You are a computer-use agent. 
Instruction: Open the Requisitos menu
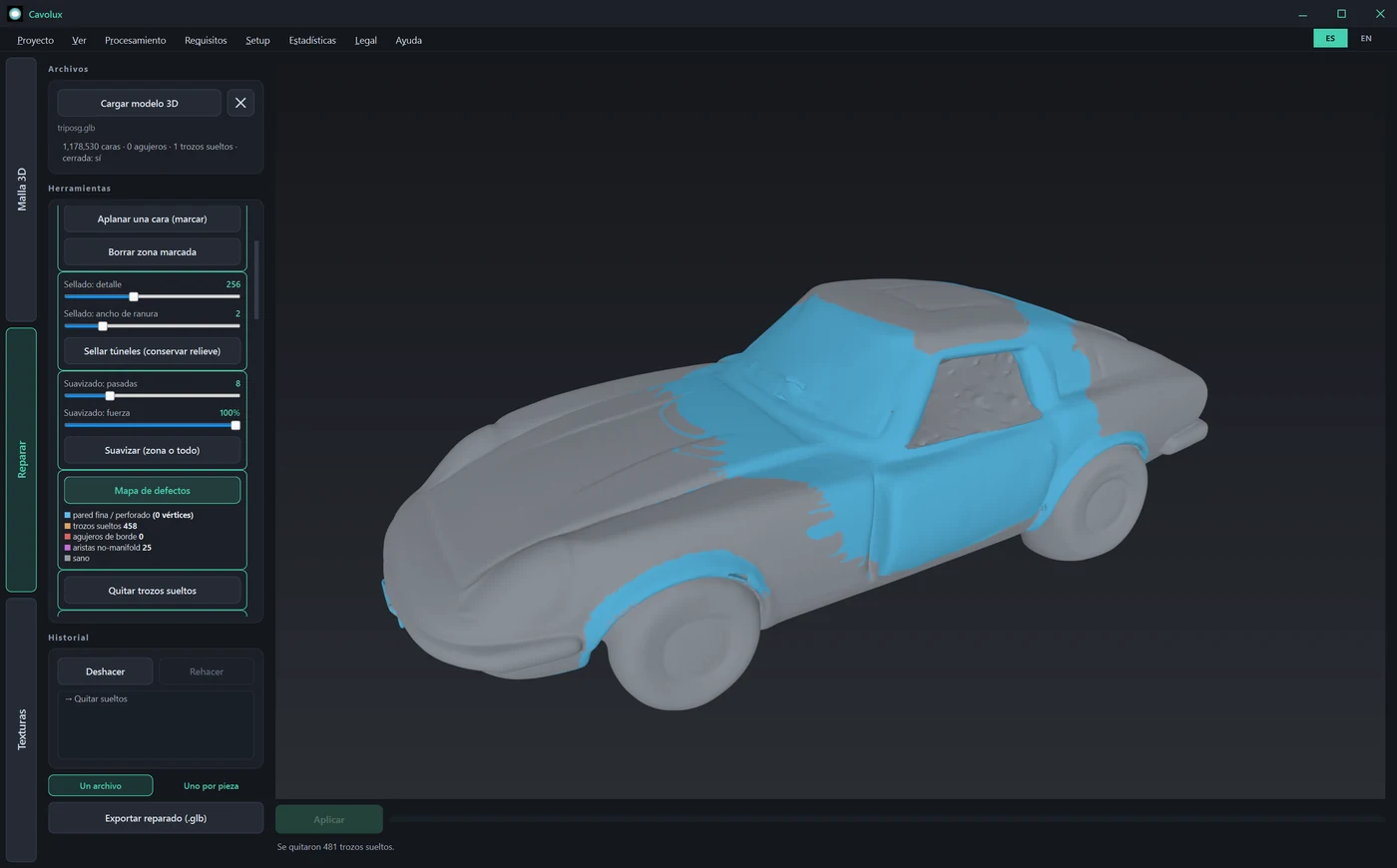[x=206, y=40]
